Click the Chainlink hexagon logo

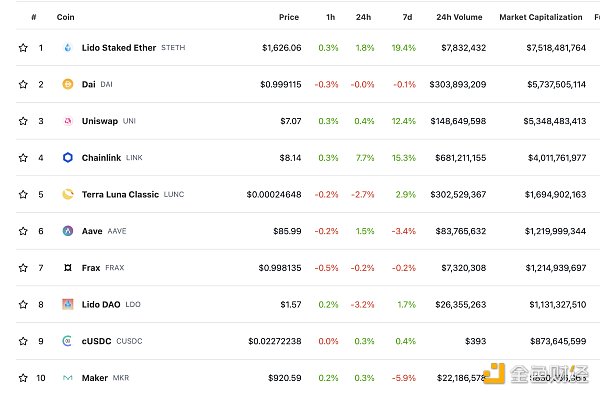(x=68, y=158)
